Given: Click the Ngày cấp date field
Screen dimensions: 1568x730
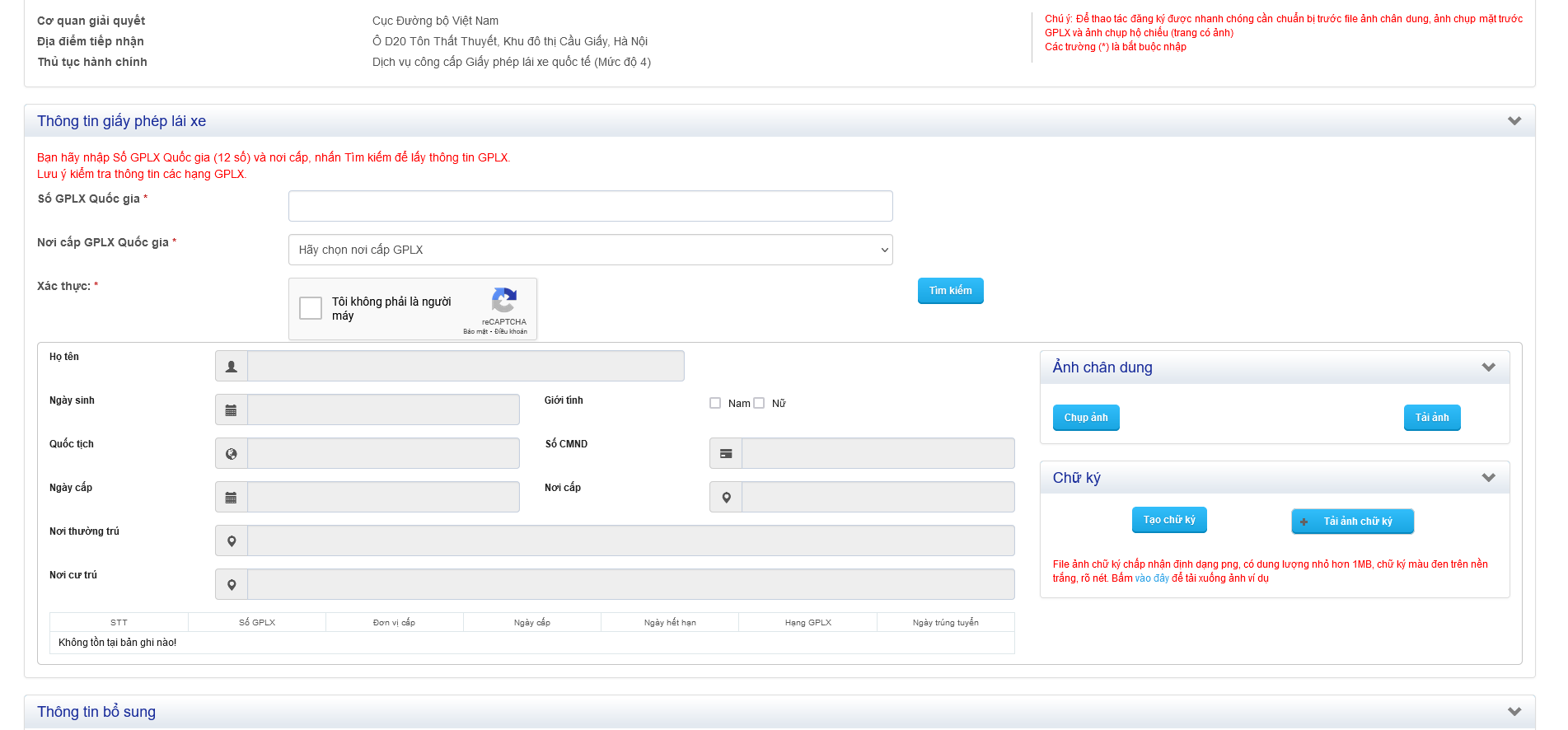Looking at the screenshot, I should pyautogui.click(x=383, y=497).
